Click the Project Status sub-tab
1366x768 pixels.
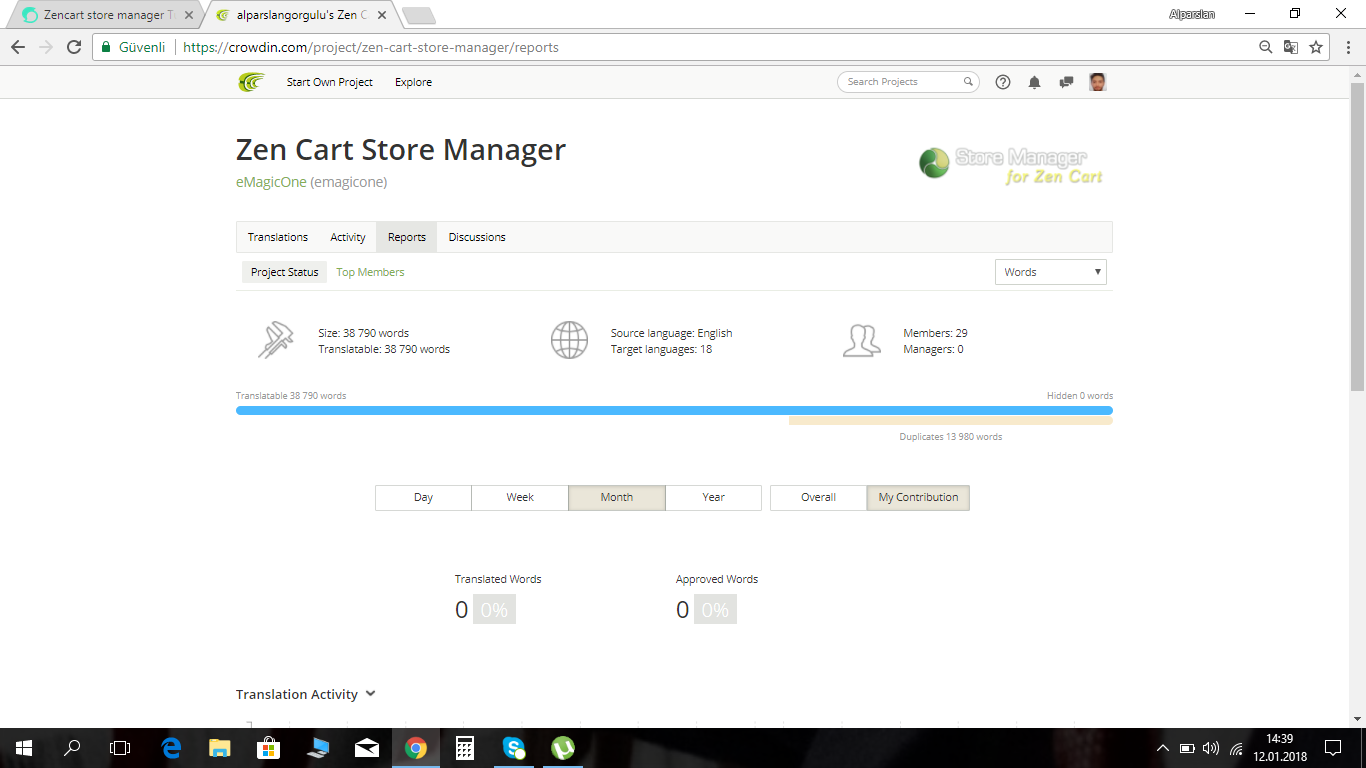[285, 272]
